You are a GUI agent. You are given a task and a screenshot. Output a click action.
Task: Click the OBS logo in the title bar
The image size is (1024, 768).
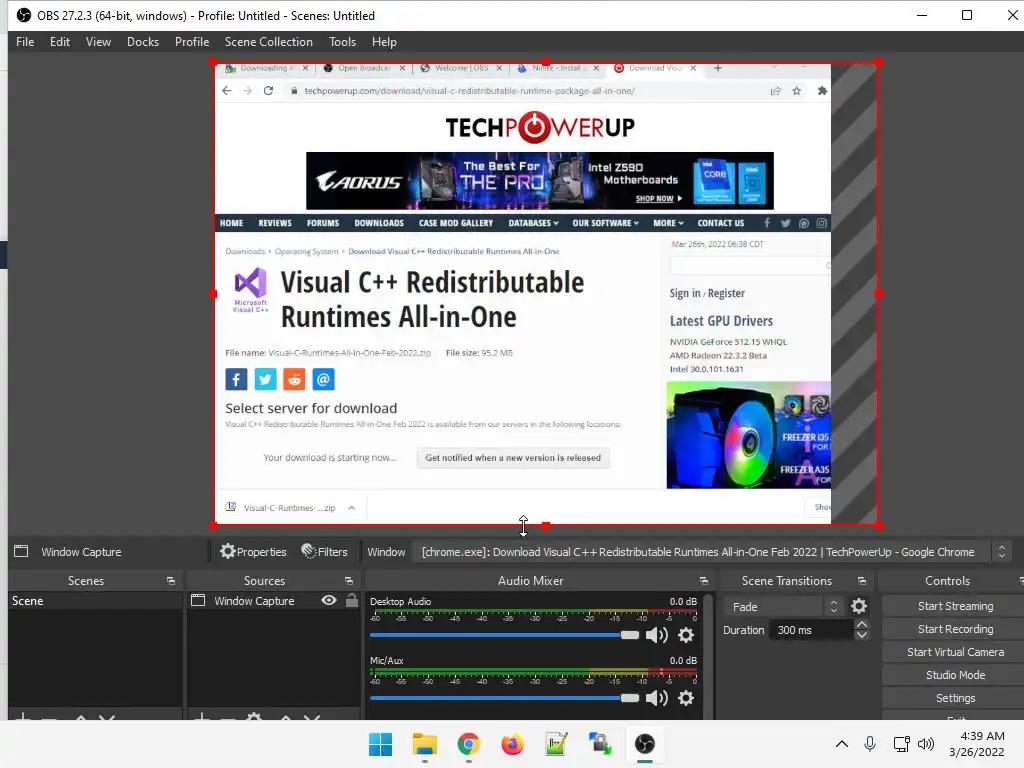click(x=24, y=15)
